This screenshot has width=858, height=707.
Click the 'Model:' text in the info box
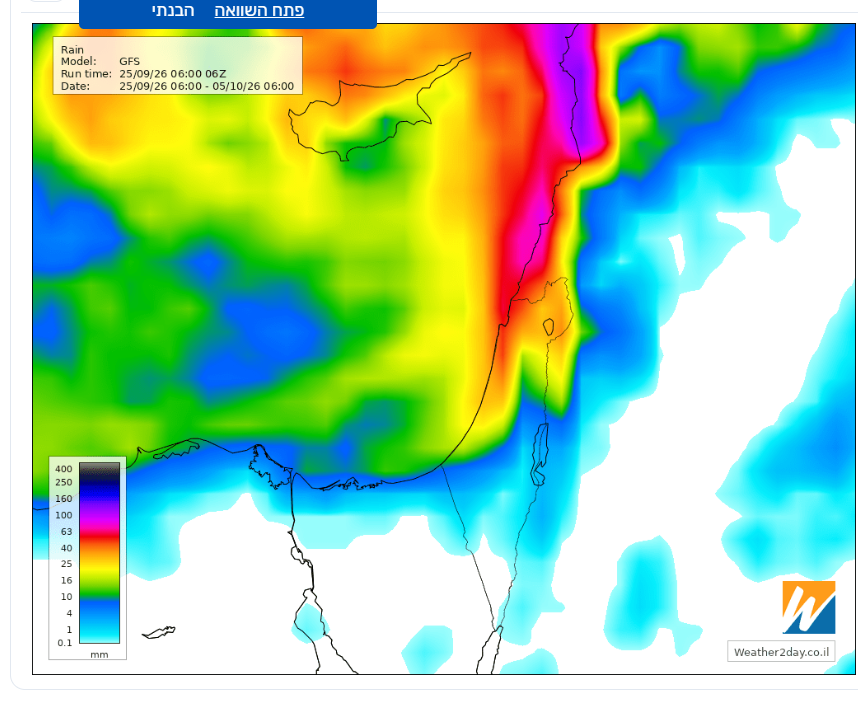click(78, 61)
